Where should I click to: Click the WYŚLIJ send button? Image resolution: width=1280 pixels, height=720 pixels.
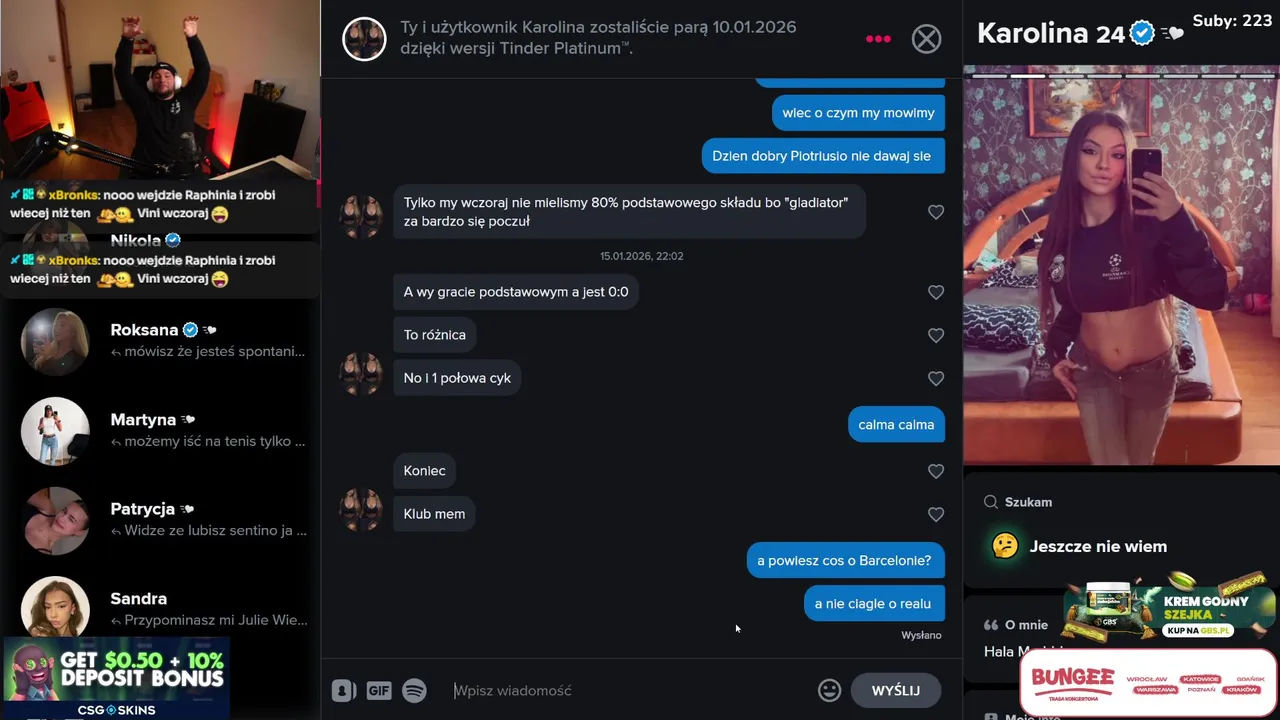point(896,690)
